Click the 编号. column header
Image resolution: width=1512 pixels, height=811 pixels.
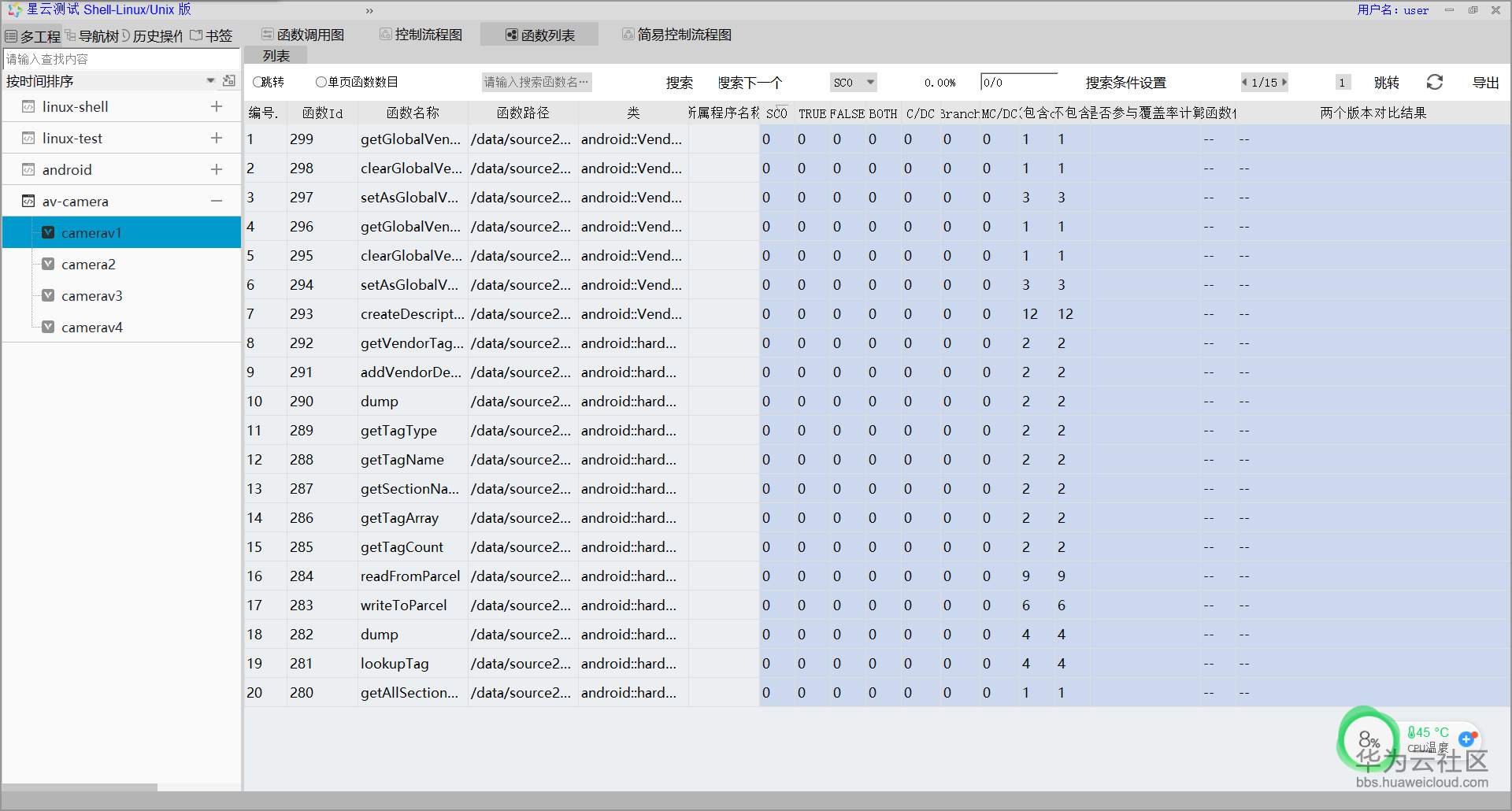(264, 113)
